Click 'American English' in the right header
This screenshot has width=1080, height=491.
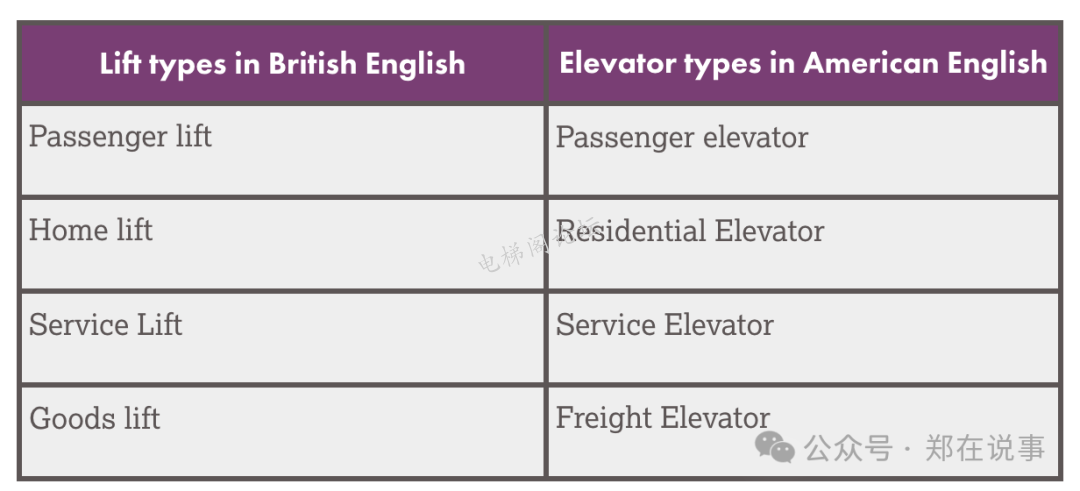point(926,63)
